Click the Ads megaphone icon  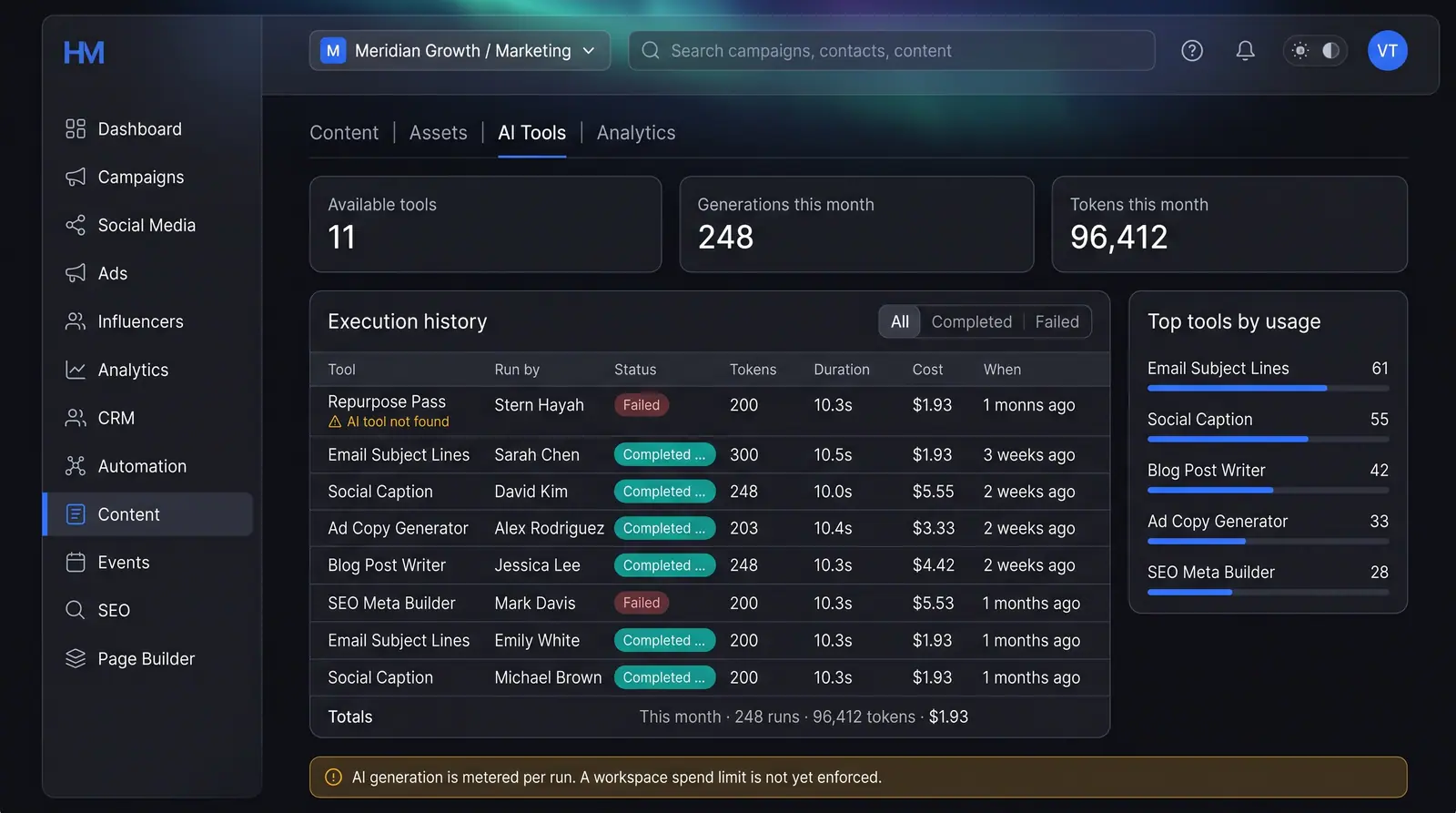click(76, 273)
